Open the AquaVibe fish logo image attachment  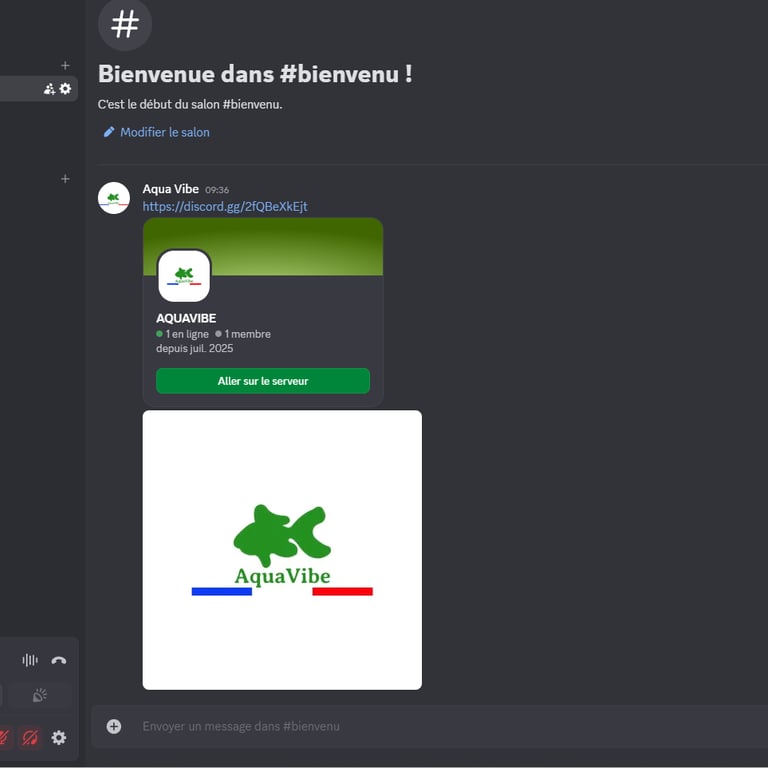click(x=282, y=550)
